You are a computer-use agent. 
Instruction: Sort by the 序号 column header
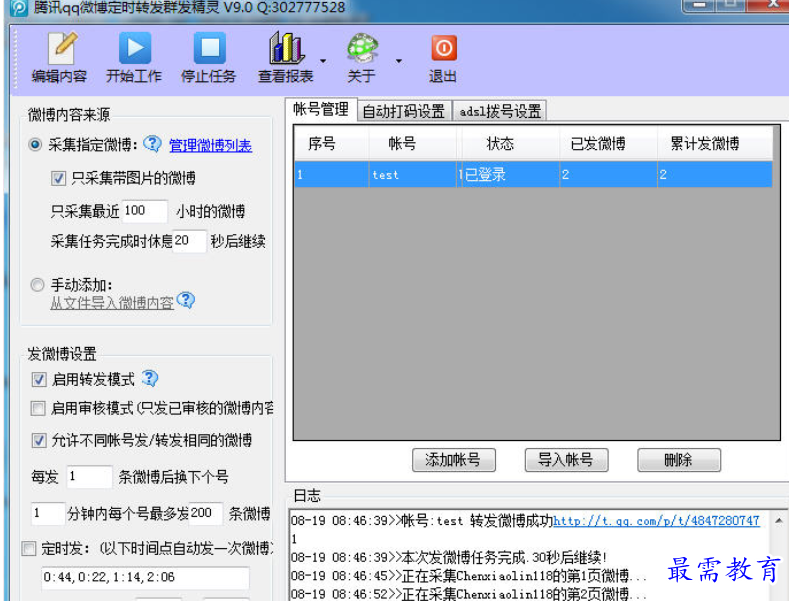(332, 143)
